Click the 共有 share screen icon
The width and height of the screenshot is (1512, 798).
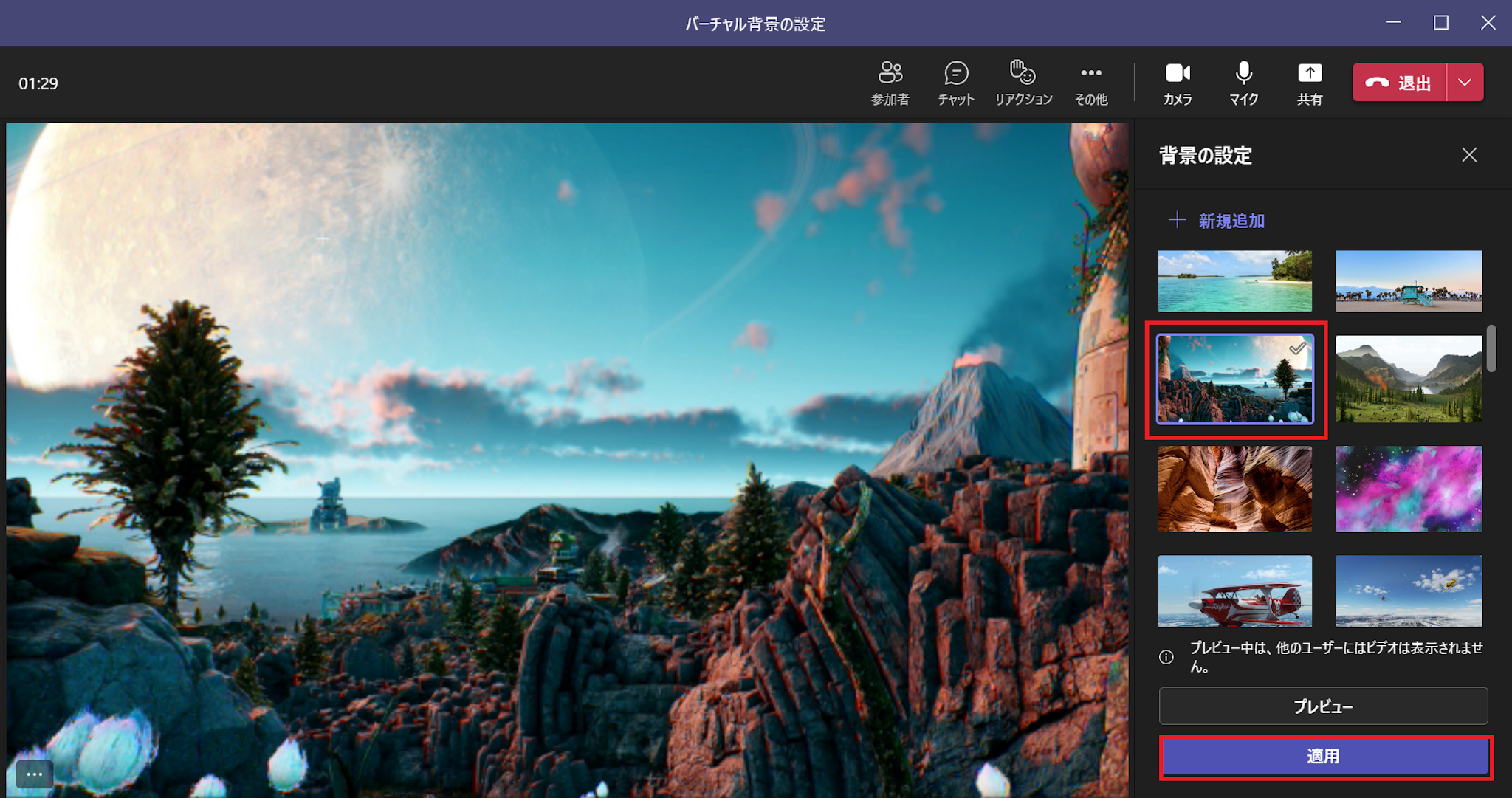(x=1310, y=83)
